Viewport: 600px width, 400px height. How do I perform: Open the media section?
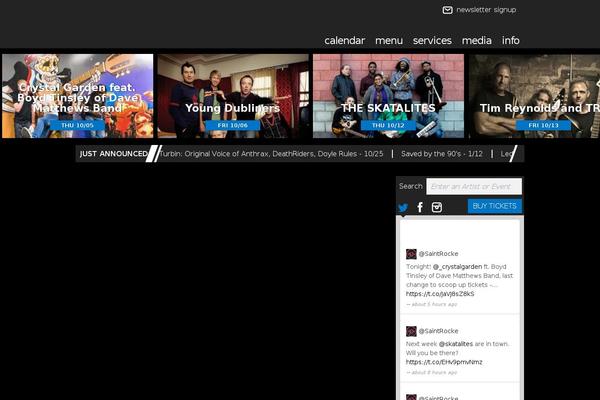point(476,41)
